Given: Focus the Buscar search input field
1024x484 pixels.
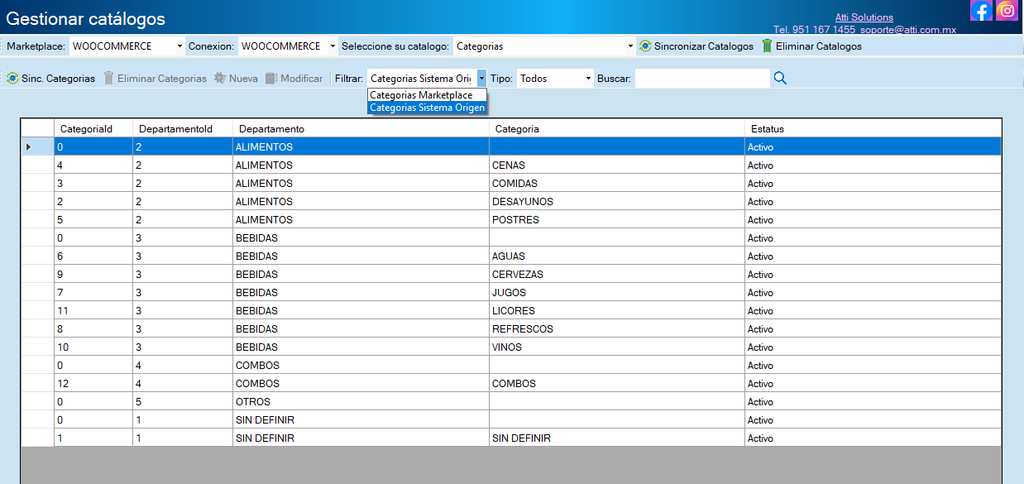Looking at the screenshot, I should point(702,78).
